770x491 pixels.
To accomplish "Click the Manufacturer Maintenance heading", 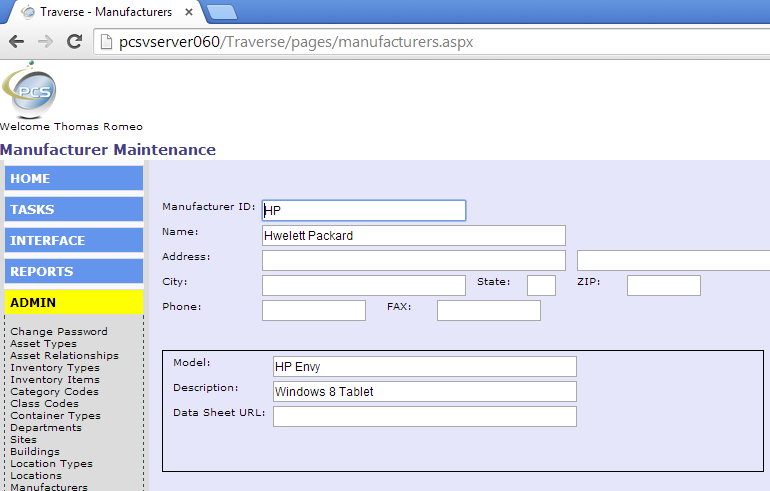I will 108,149.
